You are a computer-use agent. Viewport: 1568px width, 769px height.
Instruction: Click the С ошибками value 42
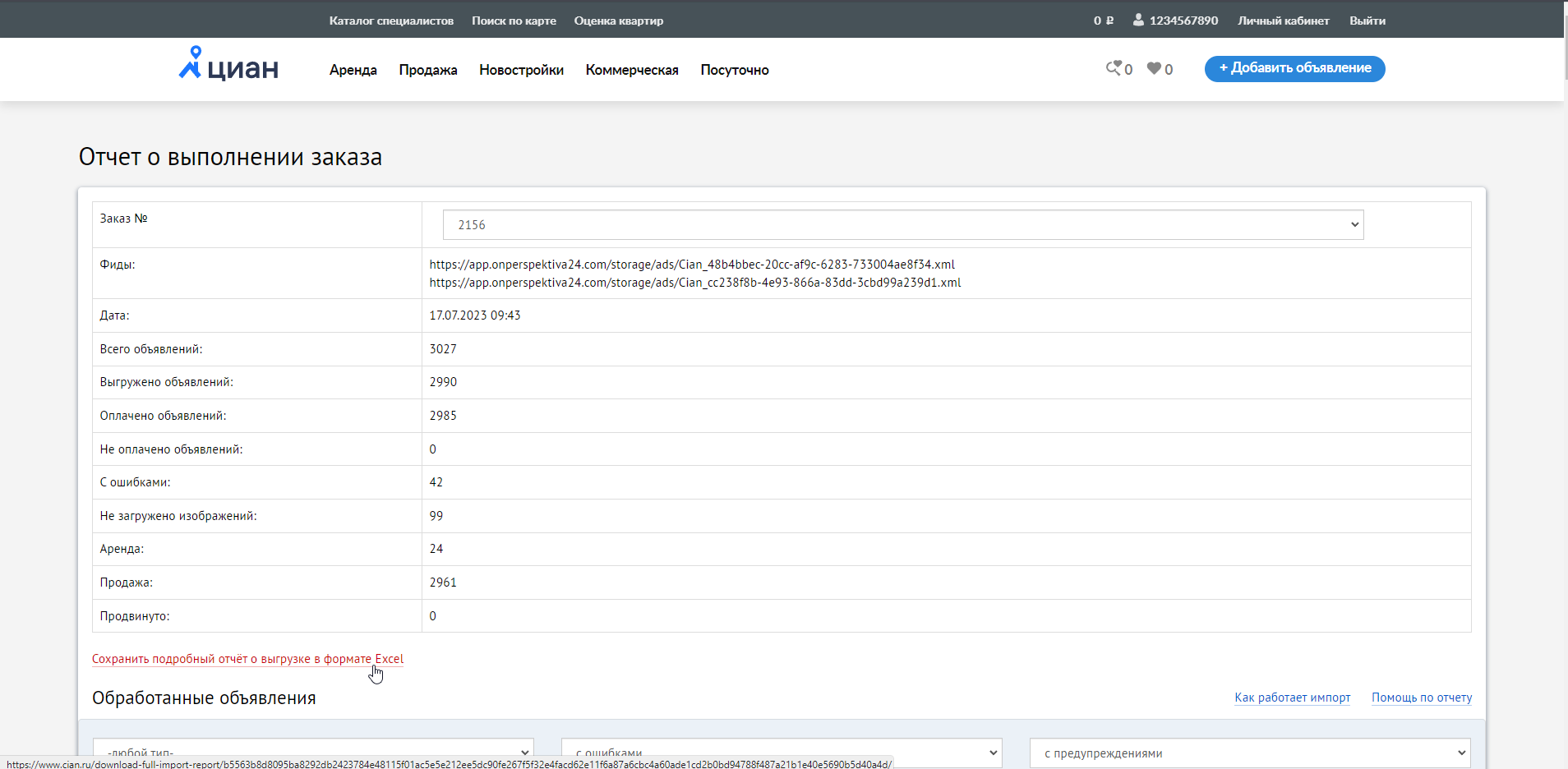point(436,482)
